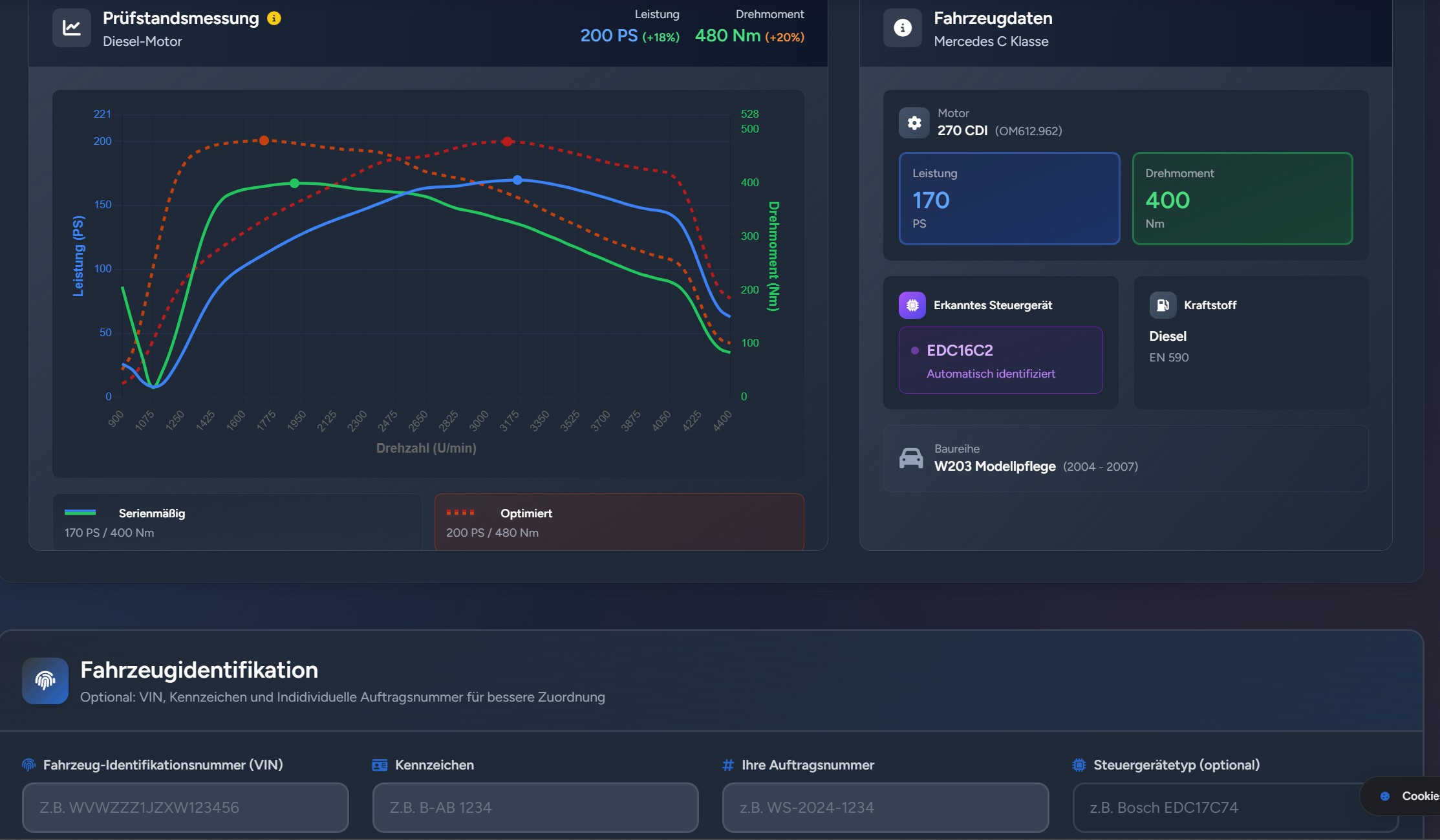Image resolution: width=1440 pixels, height=840 pixels.
Task: Toggle the Serienmäßig curve legend
Action: tap(237, 521)
